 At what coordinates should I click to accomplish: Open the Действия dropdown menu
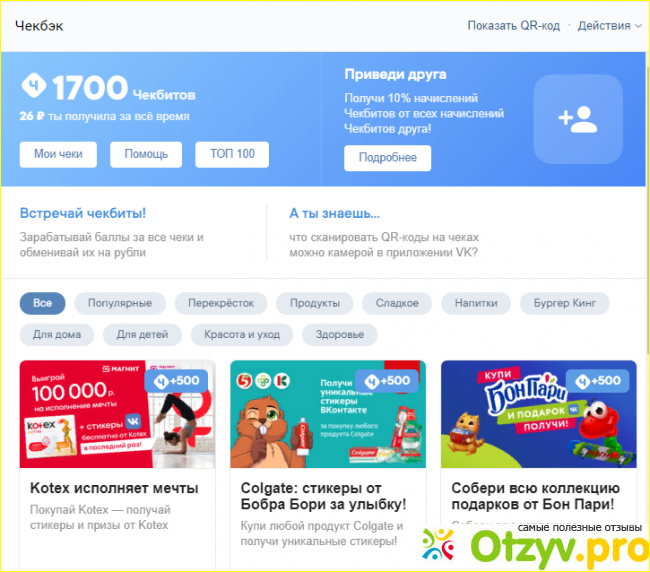pos(609,26)
